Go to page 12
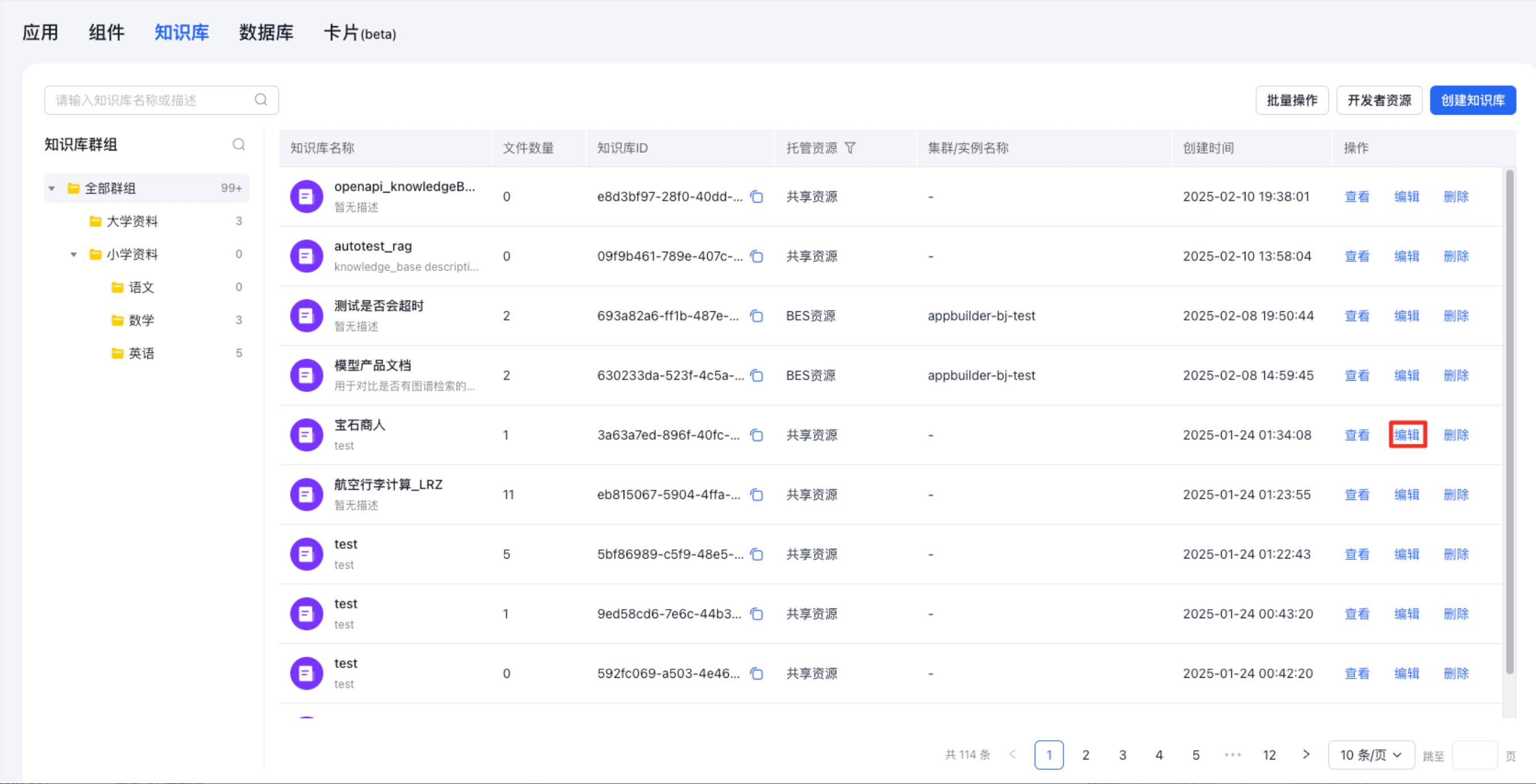The width and height of the screenshot is (1536, 784). coord(1269,755)
